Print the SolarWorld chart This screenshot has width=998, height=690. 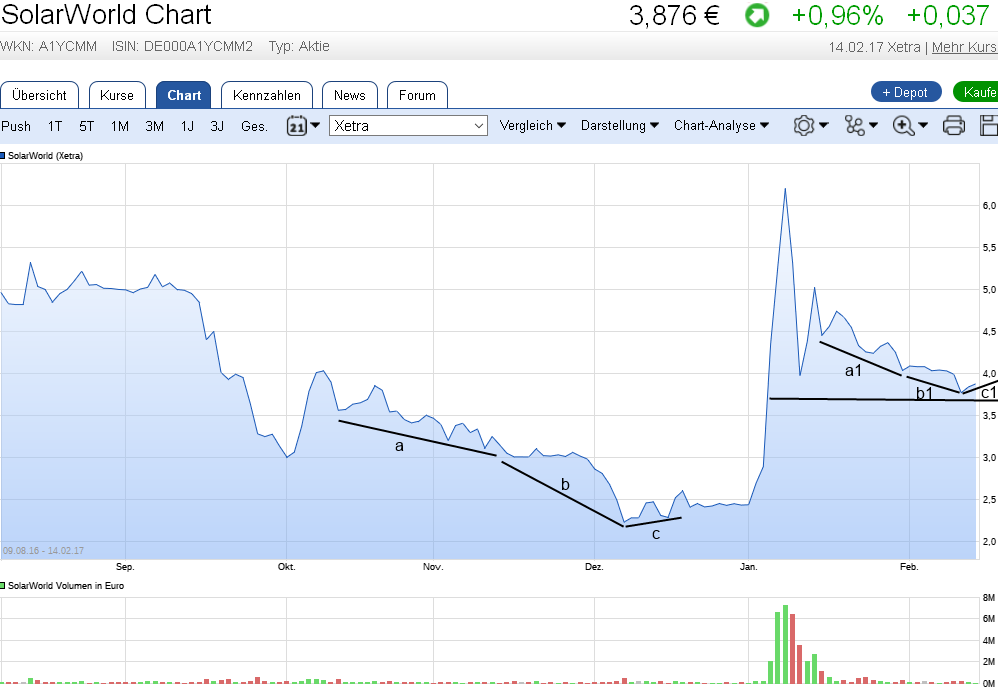click(953, 125)
